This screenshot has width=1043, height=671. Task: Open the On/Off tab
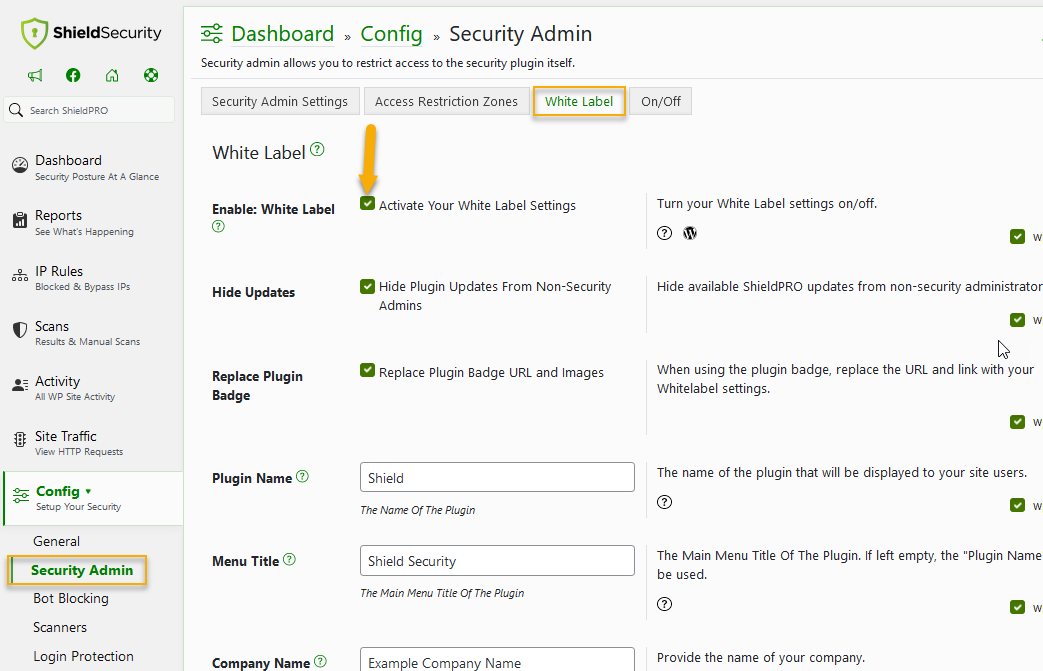pyautogui.click(x=661, y=101)
